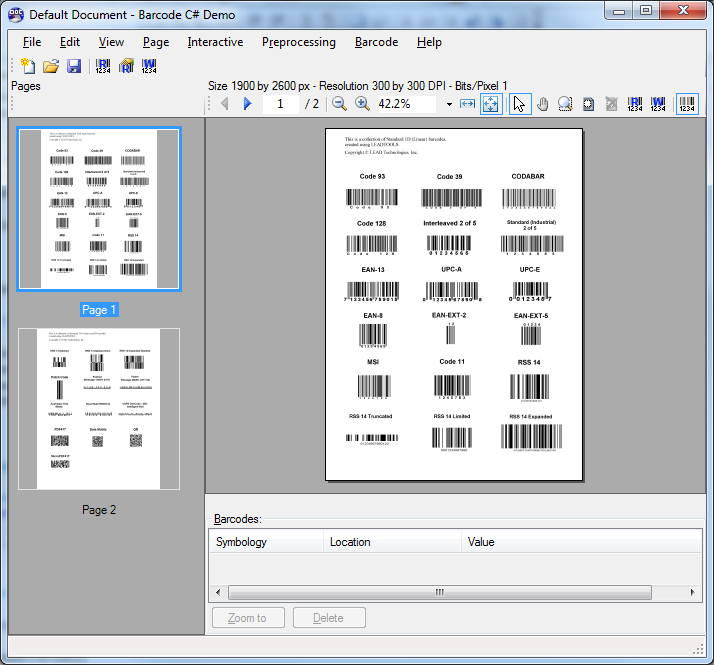Image resolution: width=714 pixels, height=665 pixels.
Task: Maximize the Barcode C# Demo window
Action: tap(646, 10)
